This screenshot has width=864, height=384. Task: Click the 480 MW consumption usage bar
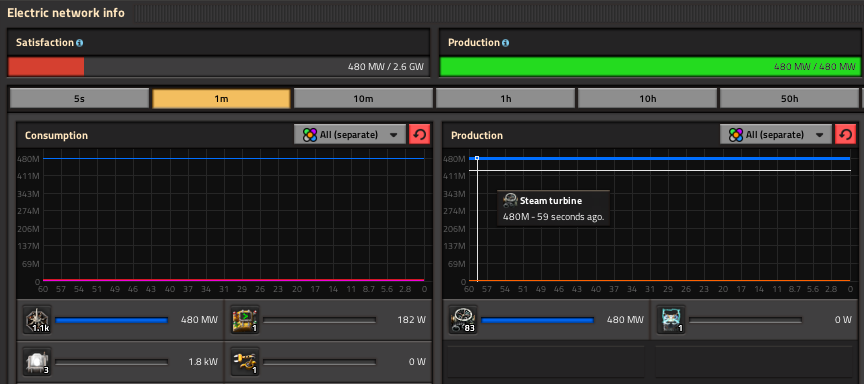click(x=112, y=320)
